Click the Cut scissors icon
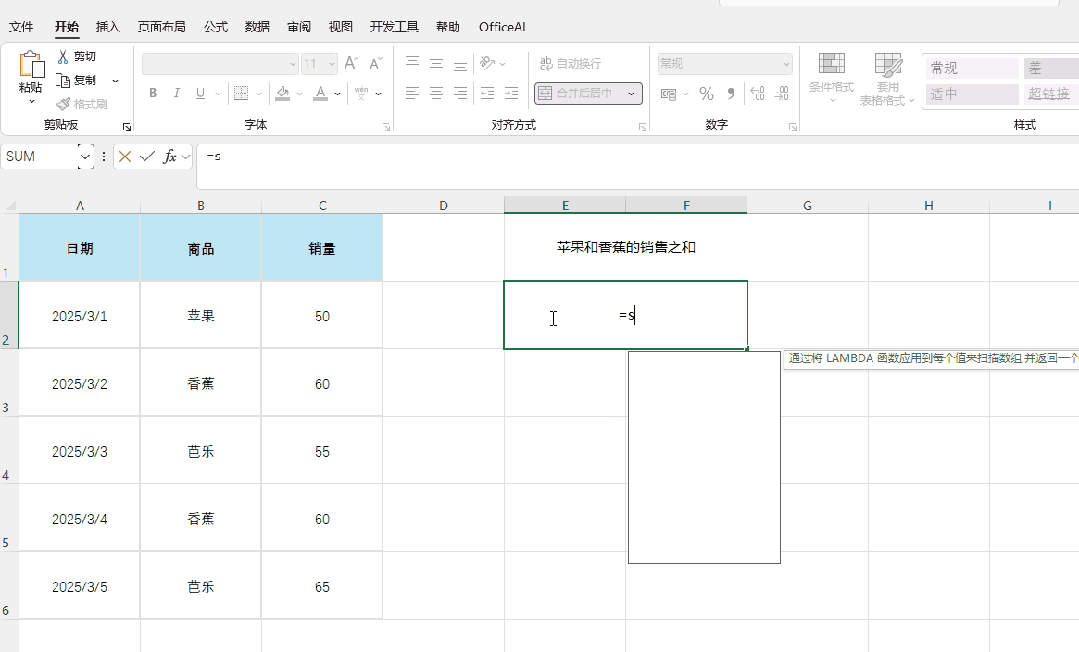Image resolution: width=1079 pixels, height=652 pixels. click(x=63, y=56)
